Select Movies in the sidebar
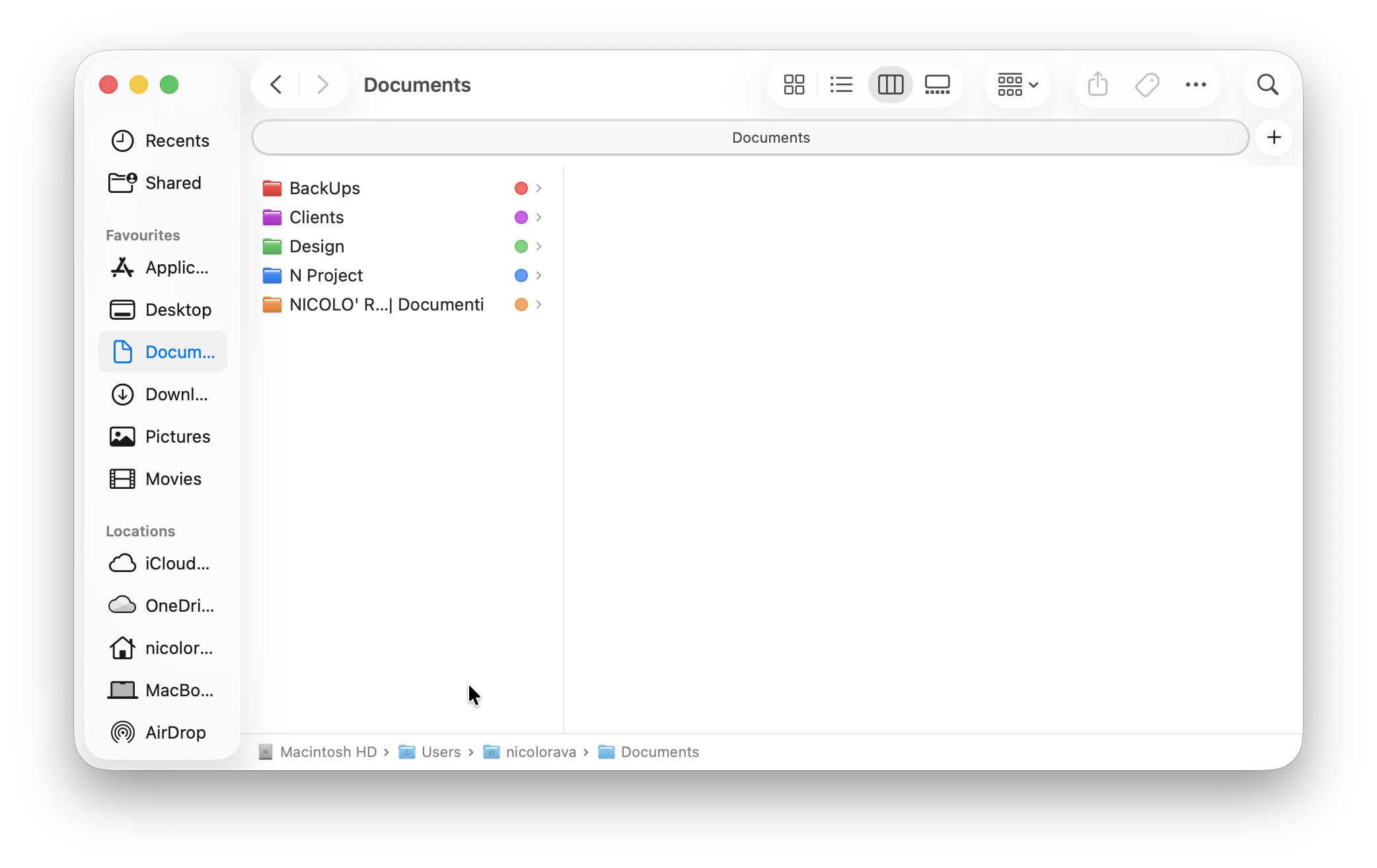The width and height of the screenshot is (1377, 868). coord(173,478)
